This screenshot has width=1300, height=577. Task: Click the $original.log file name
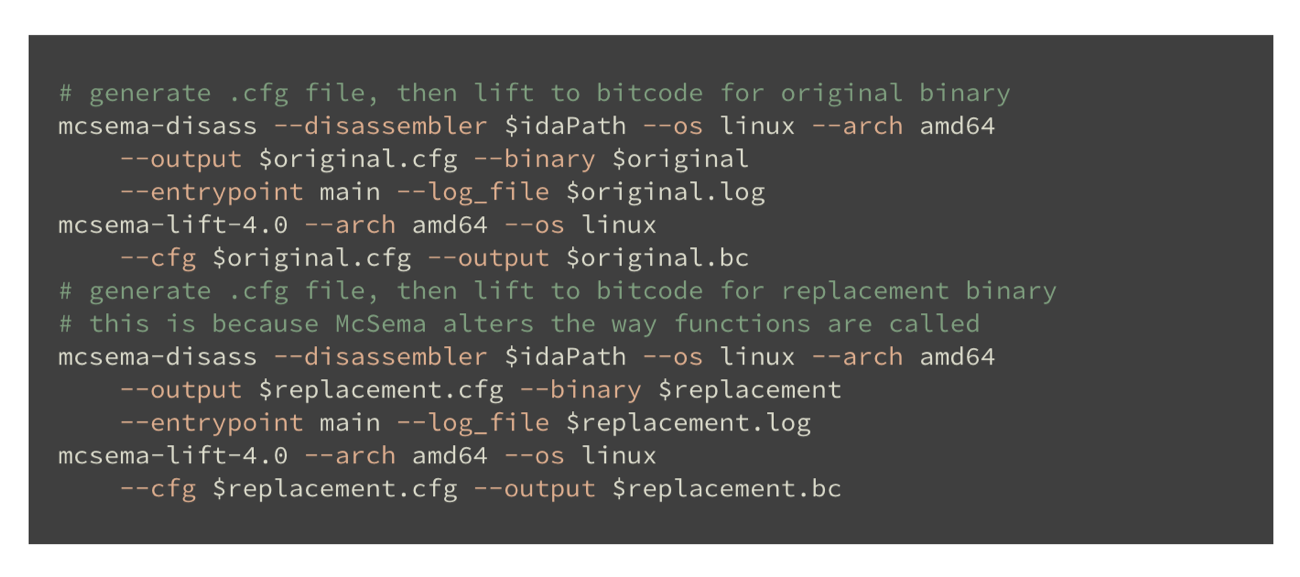665,192
